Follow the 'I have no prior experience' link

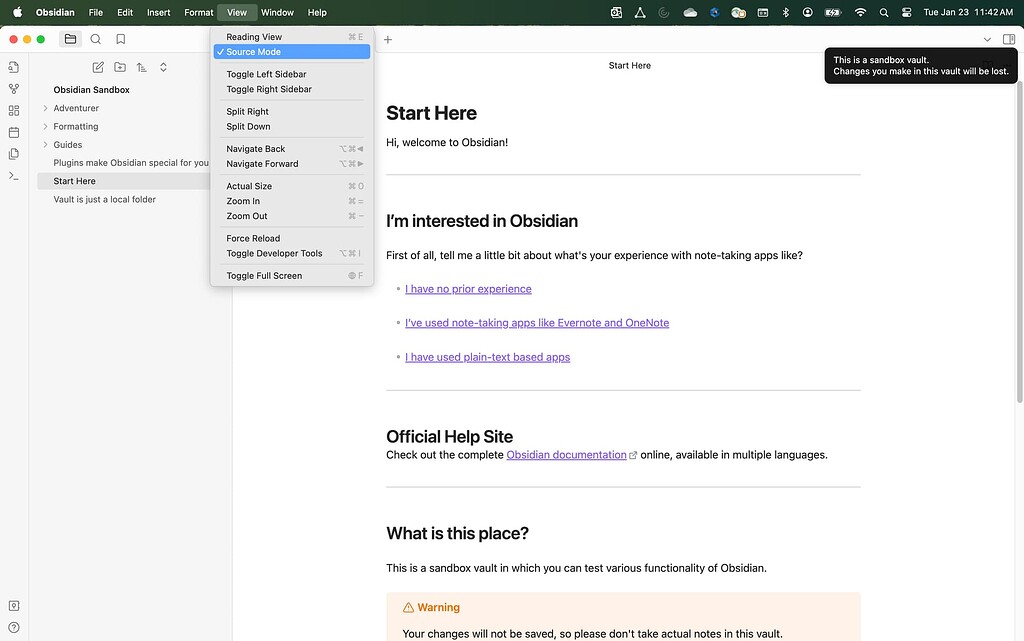click(468, 289)
